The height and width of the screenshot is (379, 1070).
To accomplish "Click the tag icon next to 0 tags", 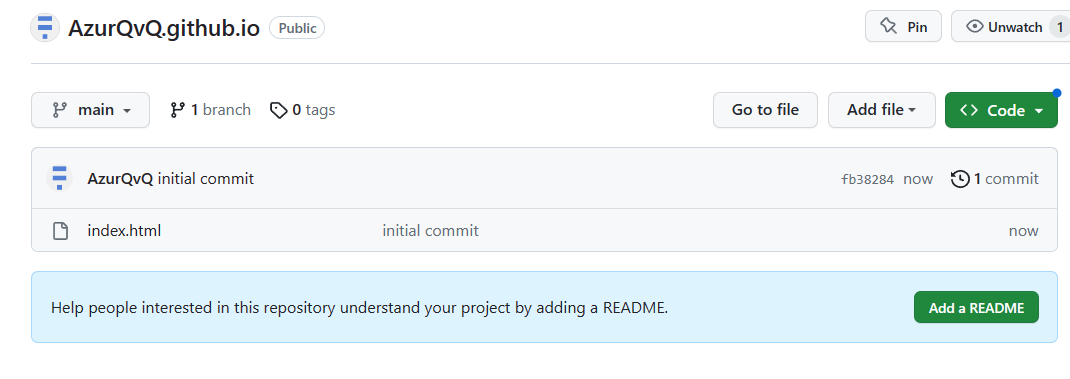I will click(x=278, y=110).
